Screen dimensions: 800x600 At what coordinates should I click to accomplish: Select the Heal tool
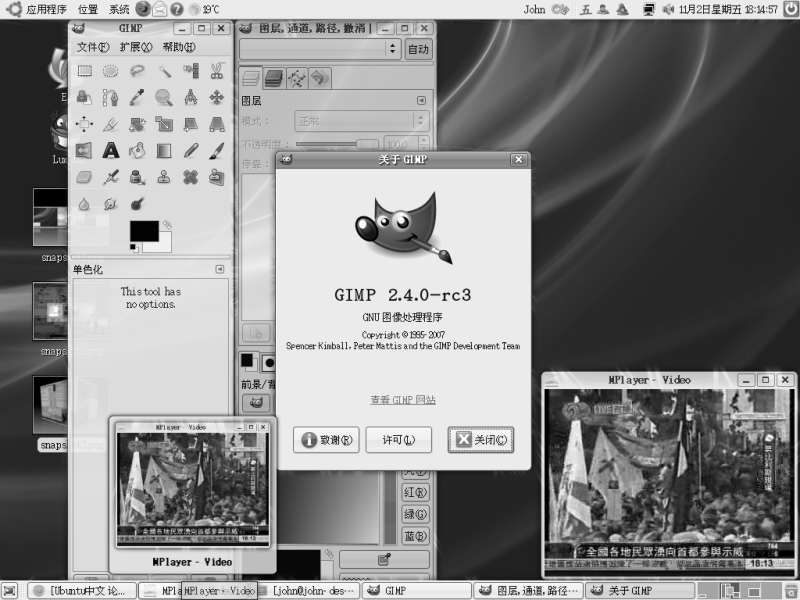[x=190, y=177]
